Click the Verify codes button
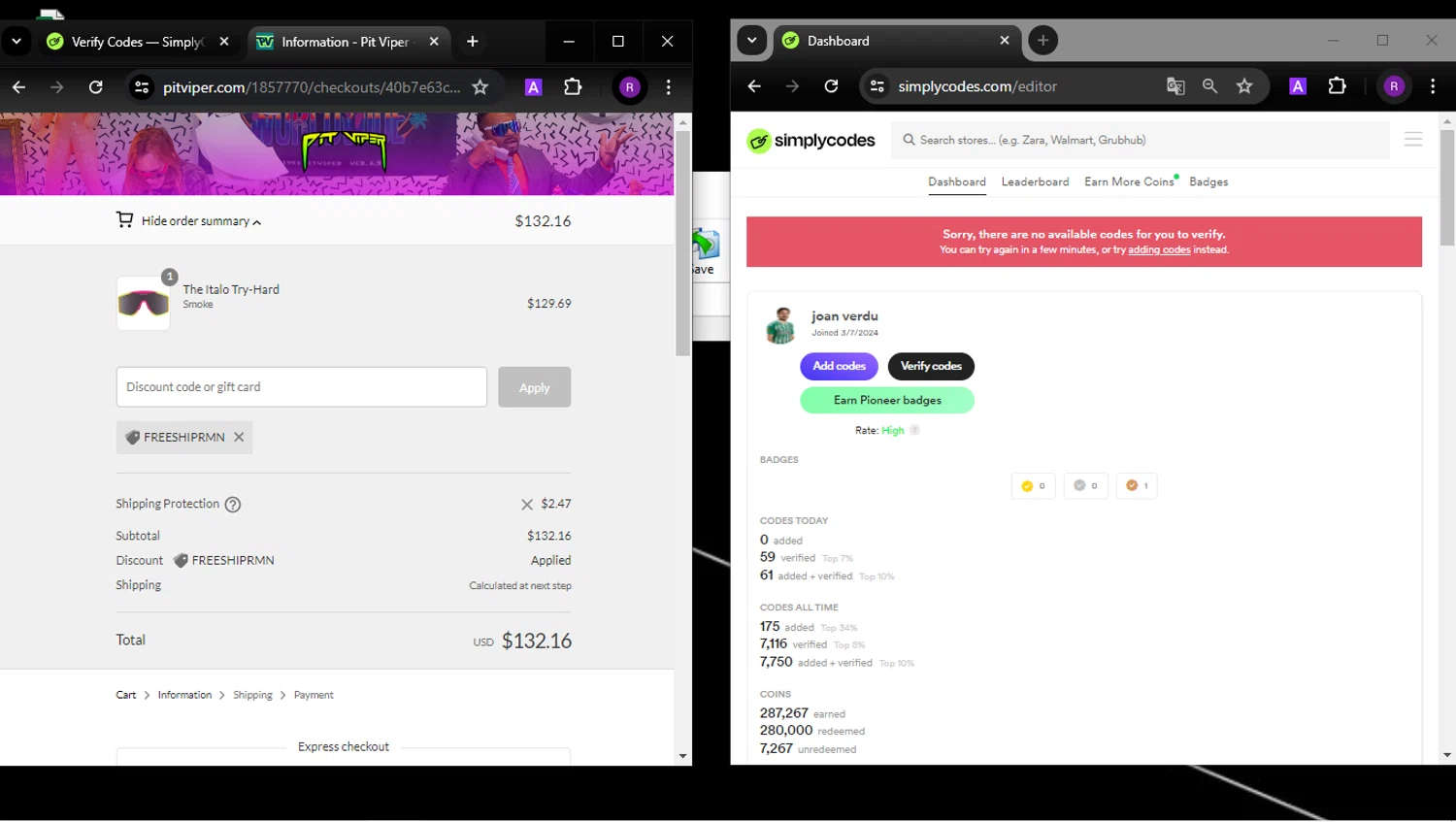This screenshot has height=822, width=1456. pyautogui.click(x=931, y=367)
